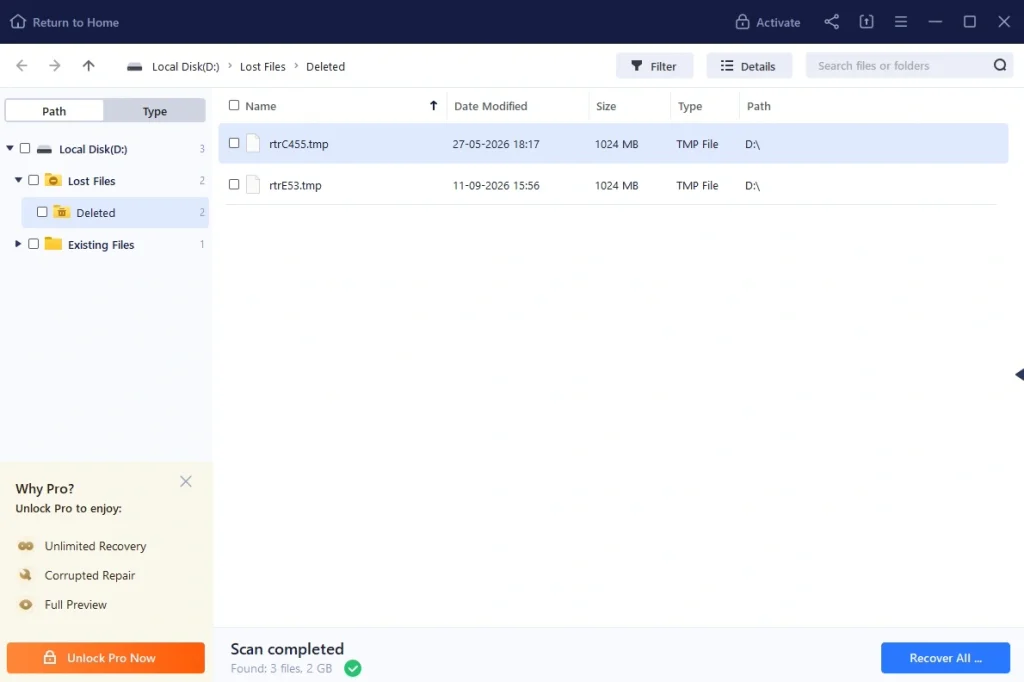This screenshot has width=1024, height=682.
Task: Click the Unlimited Recovery infinity icon
Action: (25, 545)
